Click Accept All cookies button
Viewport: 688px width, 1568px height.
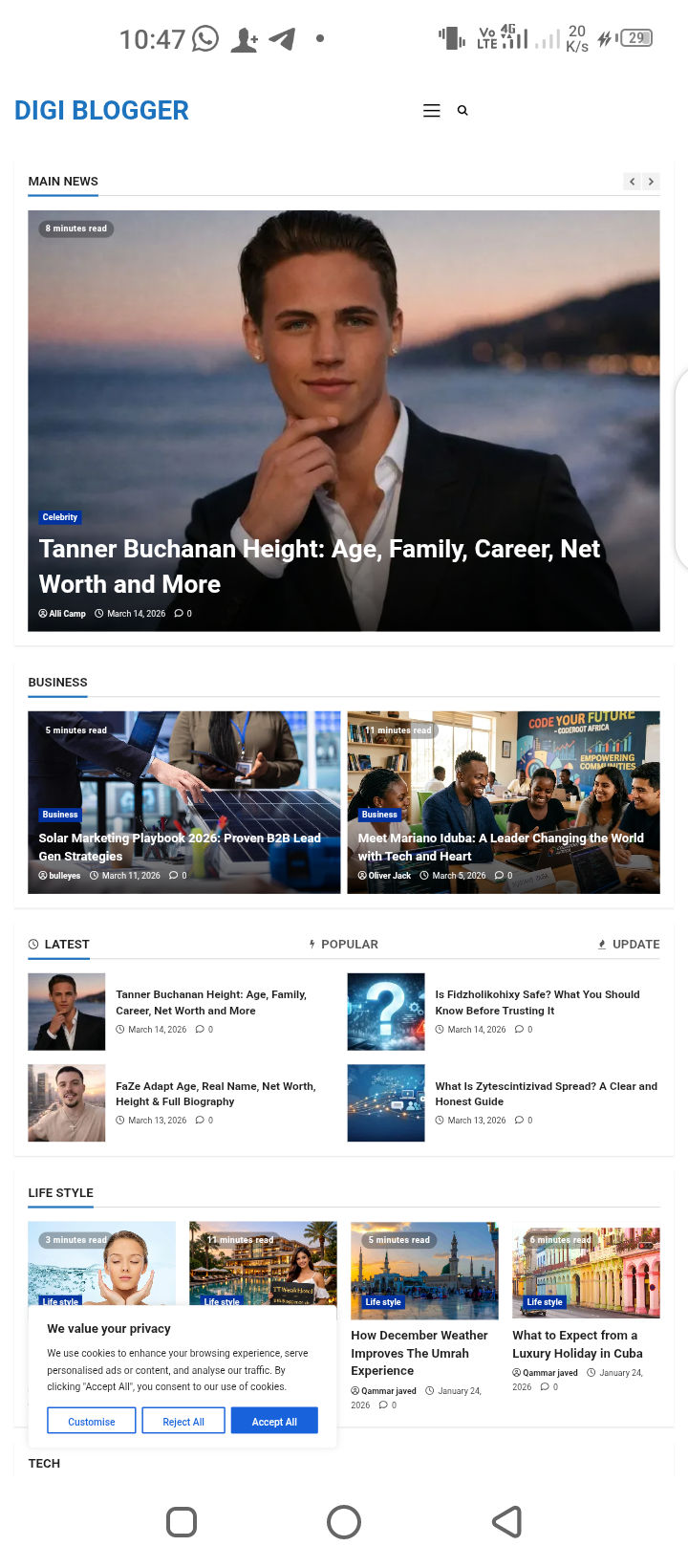click(274, 1421)
